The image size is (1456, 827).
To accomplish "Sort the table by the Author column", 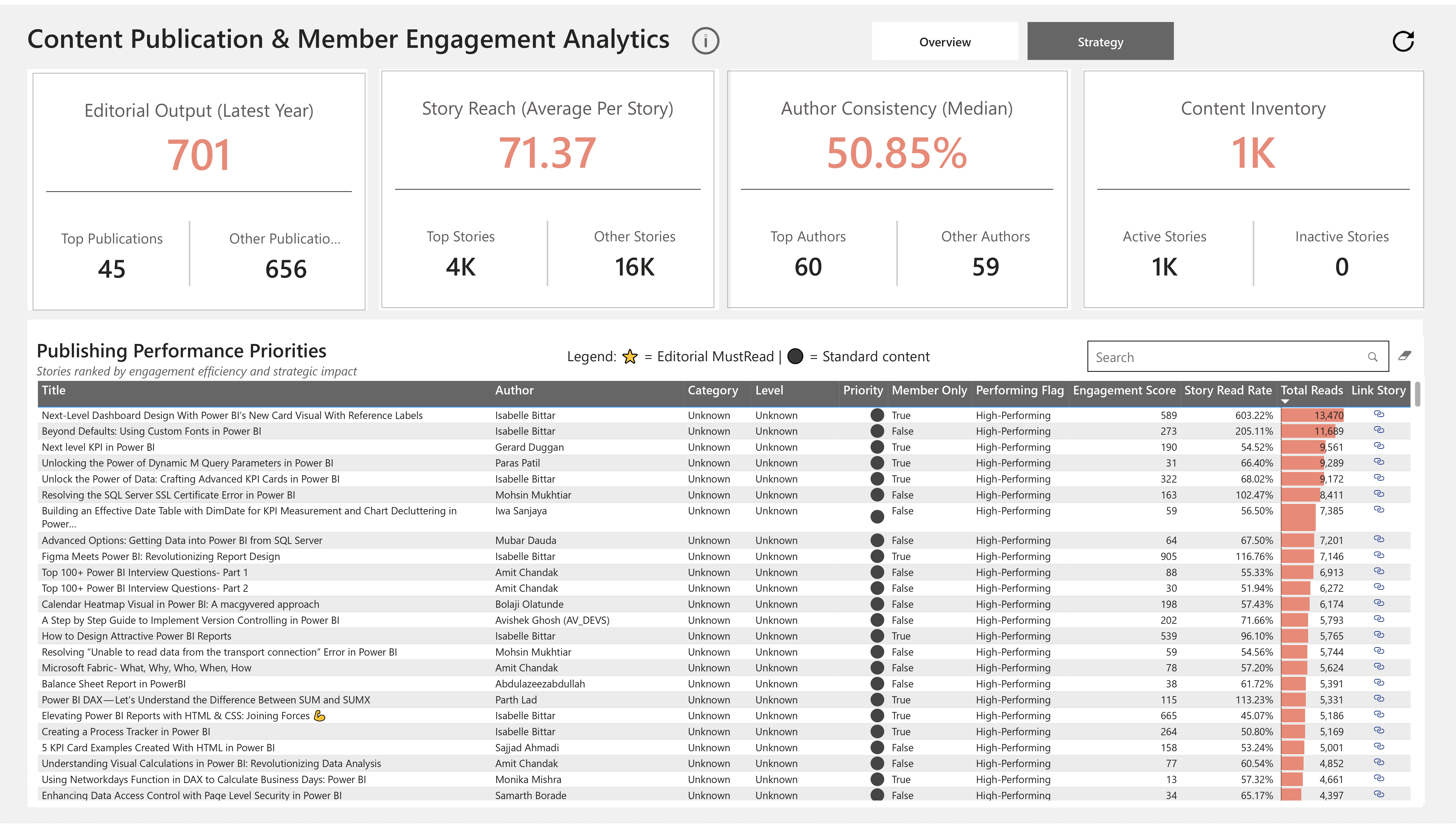I will [514, 390].
